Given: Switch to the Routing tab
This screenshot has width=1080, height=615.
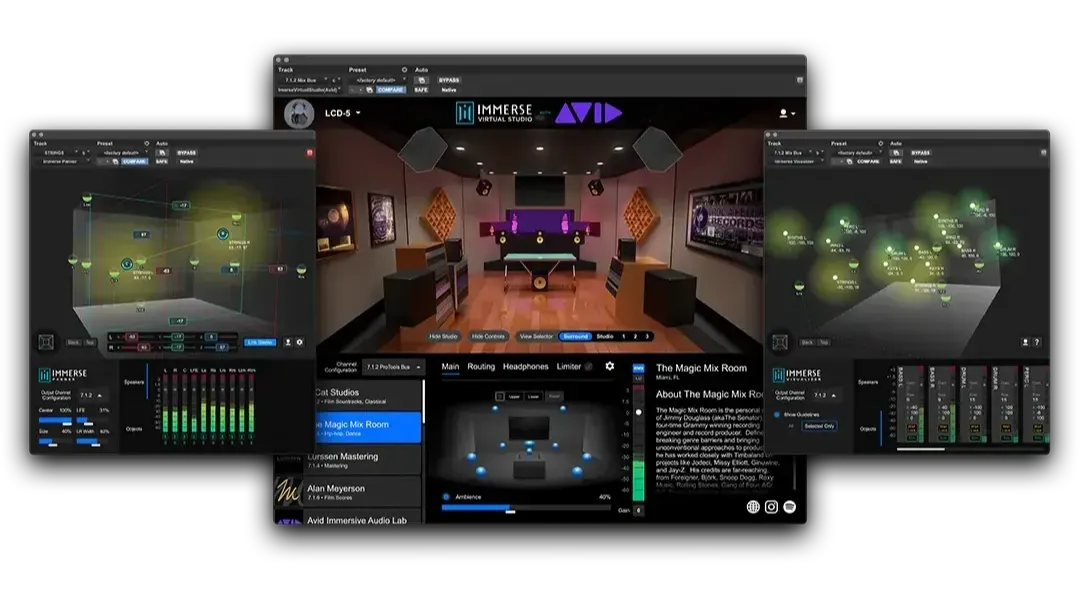Looking at the screenshot, I should [x=481, y=367].
